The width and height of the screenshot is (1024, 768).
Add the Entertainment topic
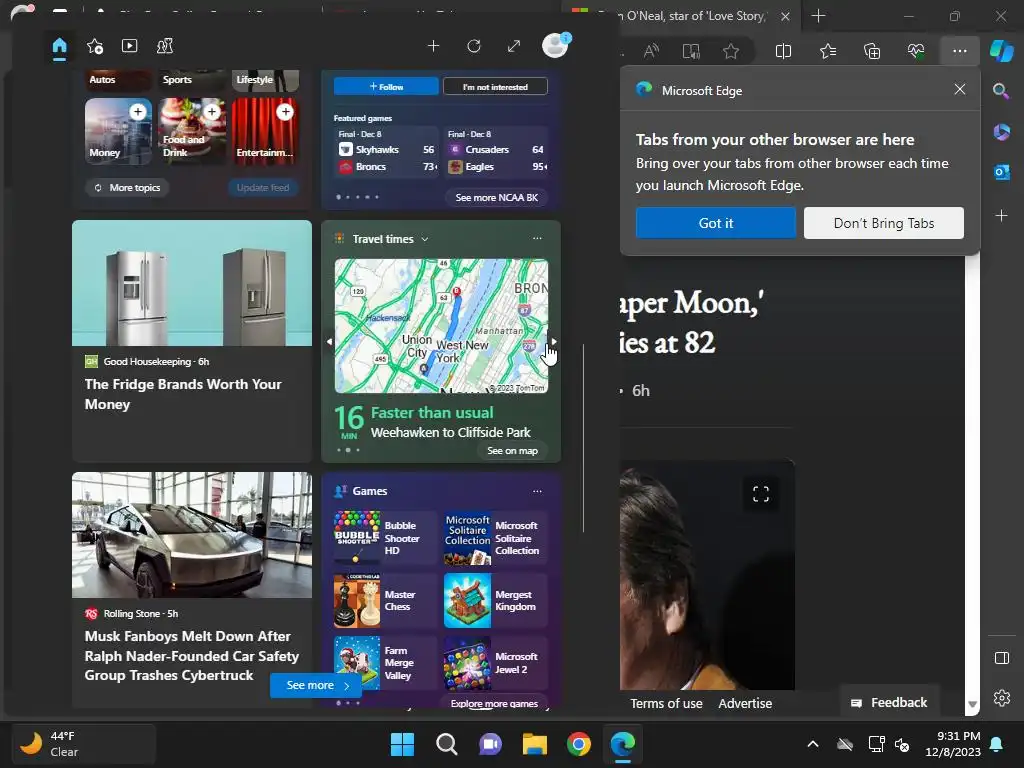point(285,112)
